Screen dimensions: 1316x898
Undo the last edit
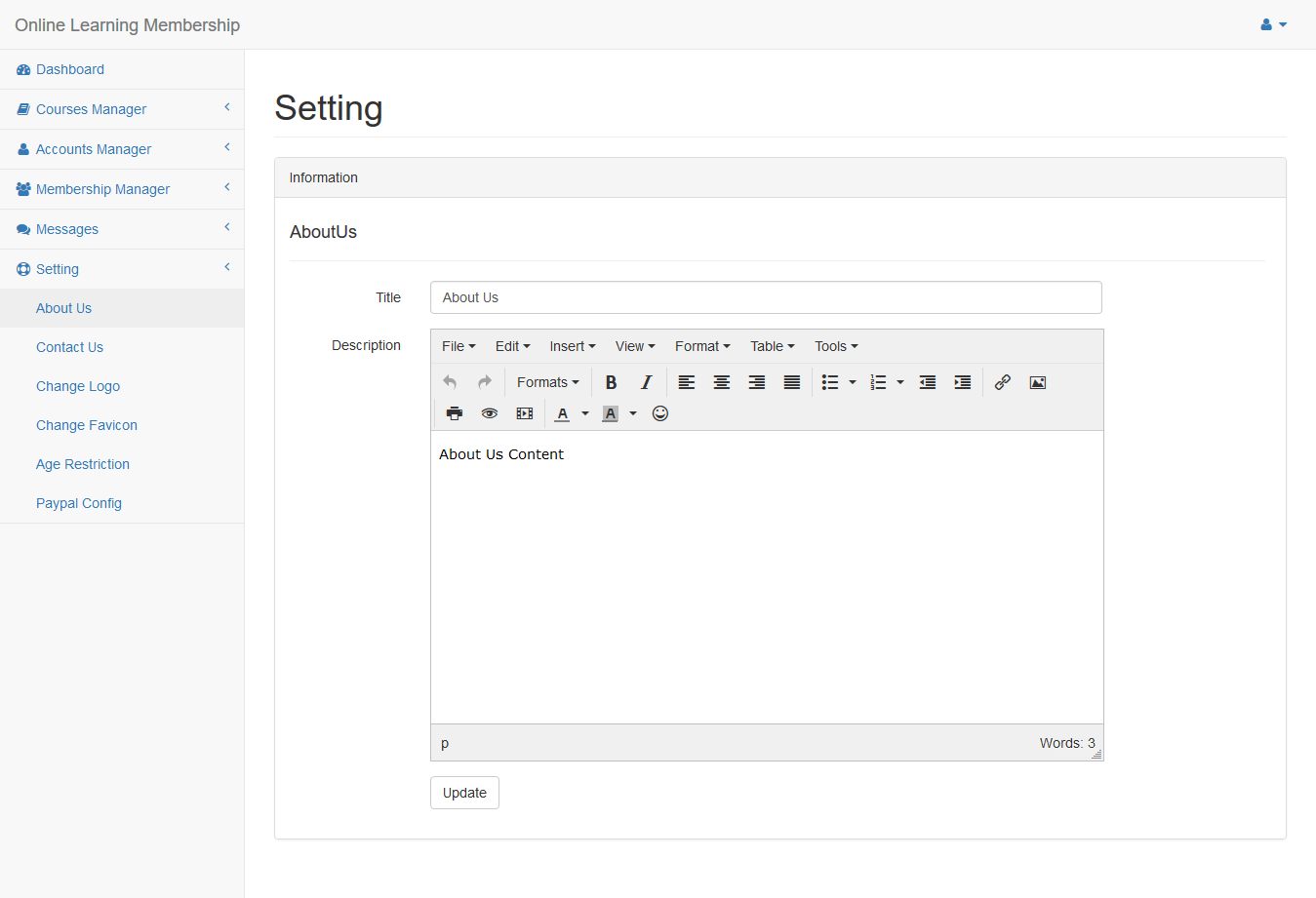coord(450,382)
